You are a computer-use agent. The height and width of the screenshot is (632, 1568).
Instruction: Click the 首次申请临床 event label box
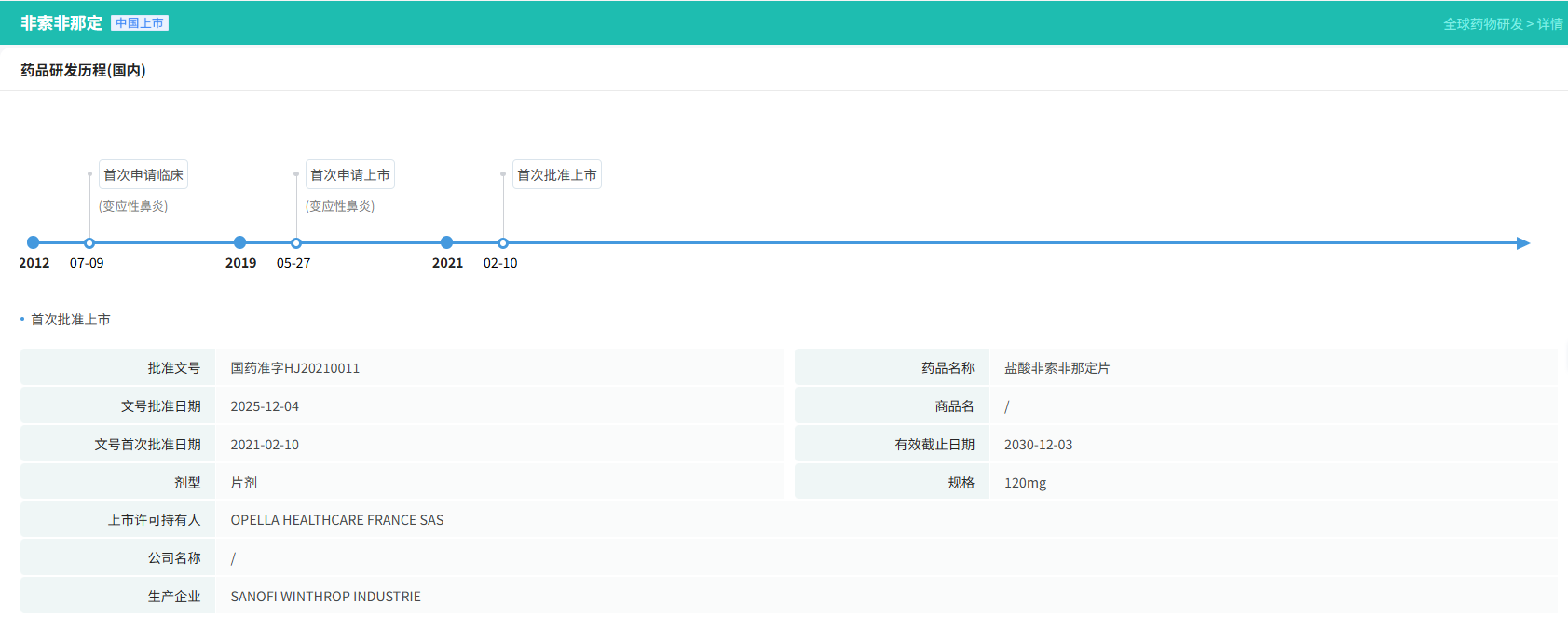pyautogui.click(x=143, y=175)
